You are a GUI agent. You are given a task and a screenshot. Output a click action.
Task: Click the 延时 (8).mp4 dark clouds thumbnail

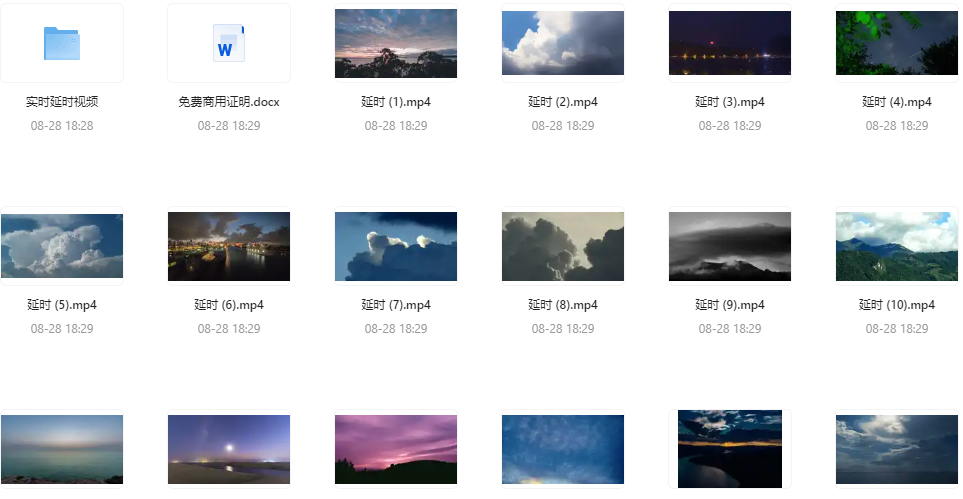coord(563,246)
